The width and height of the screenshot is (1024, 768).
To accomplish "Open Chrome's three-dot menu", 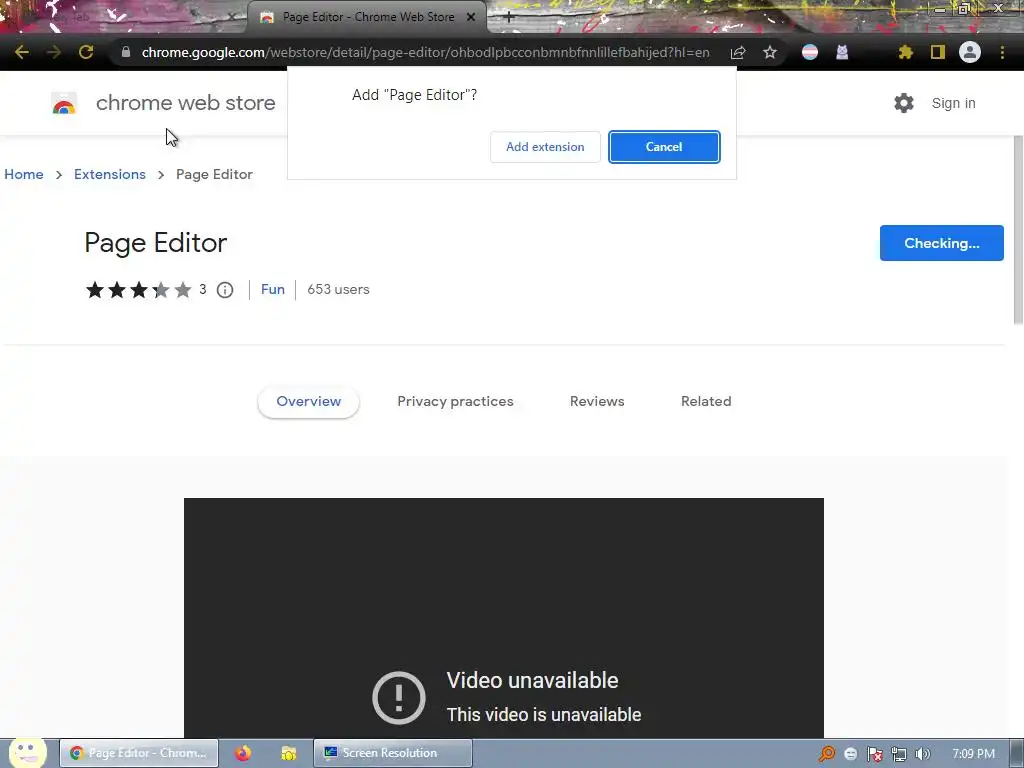I will coord(1002,52).
